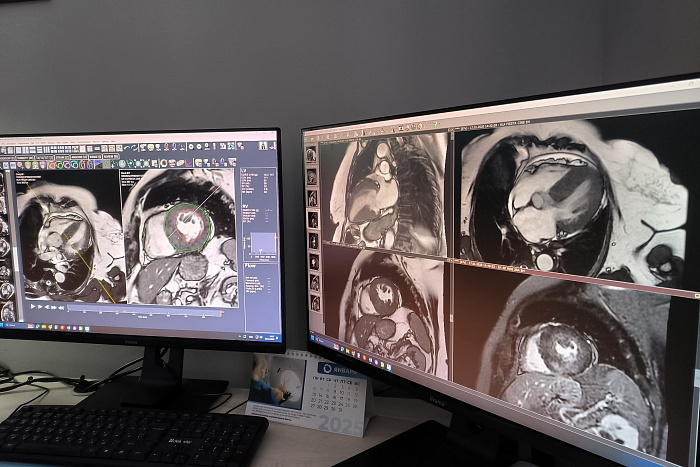Select the red contour drawing tool

52,165
